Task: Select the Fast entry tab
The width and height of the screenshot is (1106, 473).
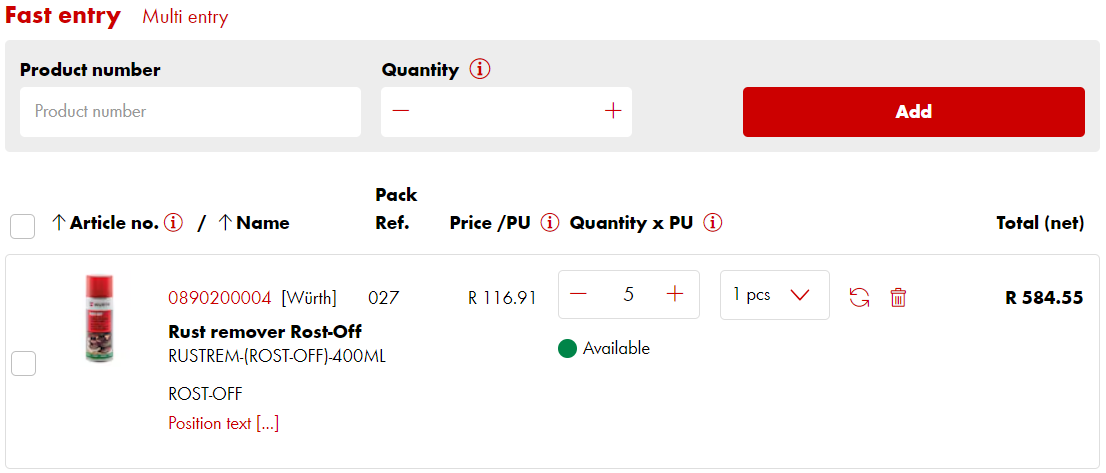Action: [x=63, y=16]
